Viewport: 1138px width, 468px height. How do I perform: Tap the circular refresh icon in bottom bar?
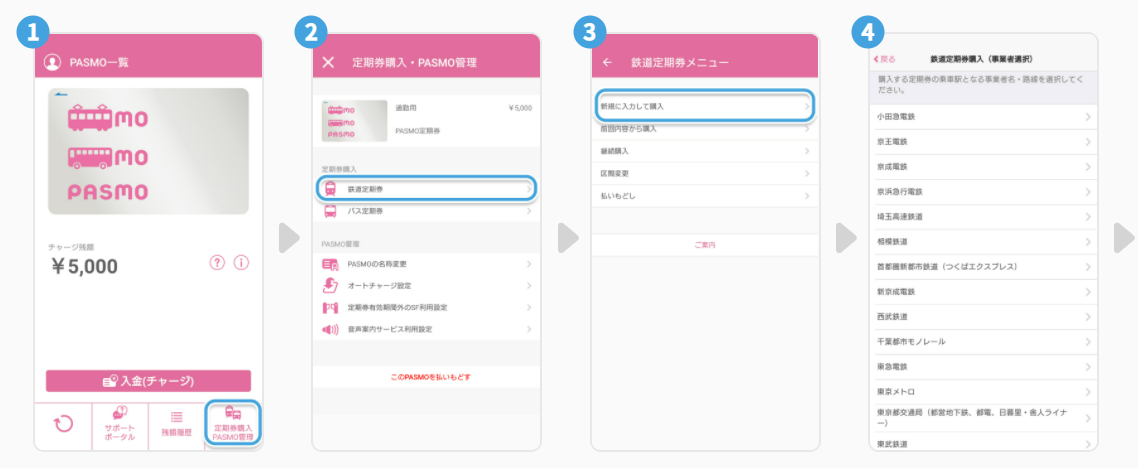(x=64, y=424)
